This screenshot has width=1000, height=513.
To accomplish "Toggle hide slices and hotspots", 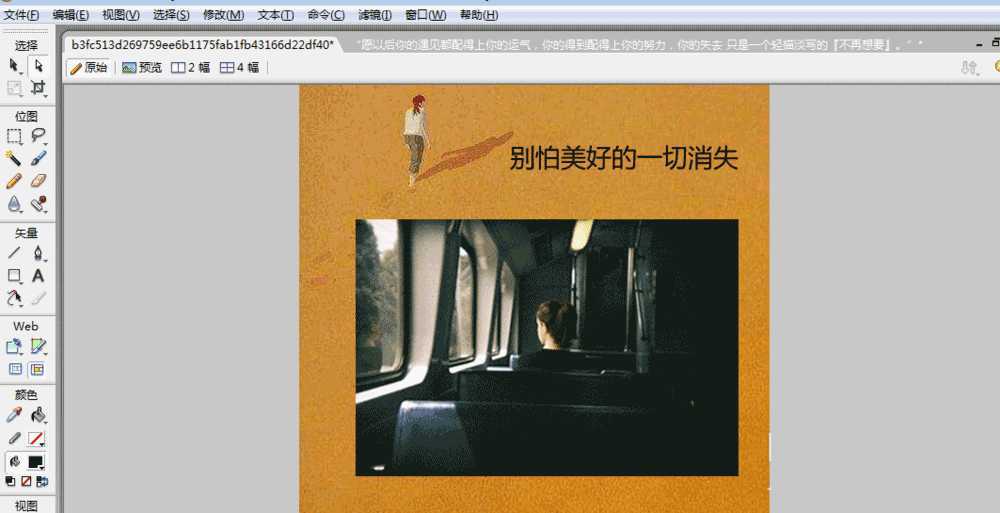I will pyautogui.click(x=14, y=369).
